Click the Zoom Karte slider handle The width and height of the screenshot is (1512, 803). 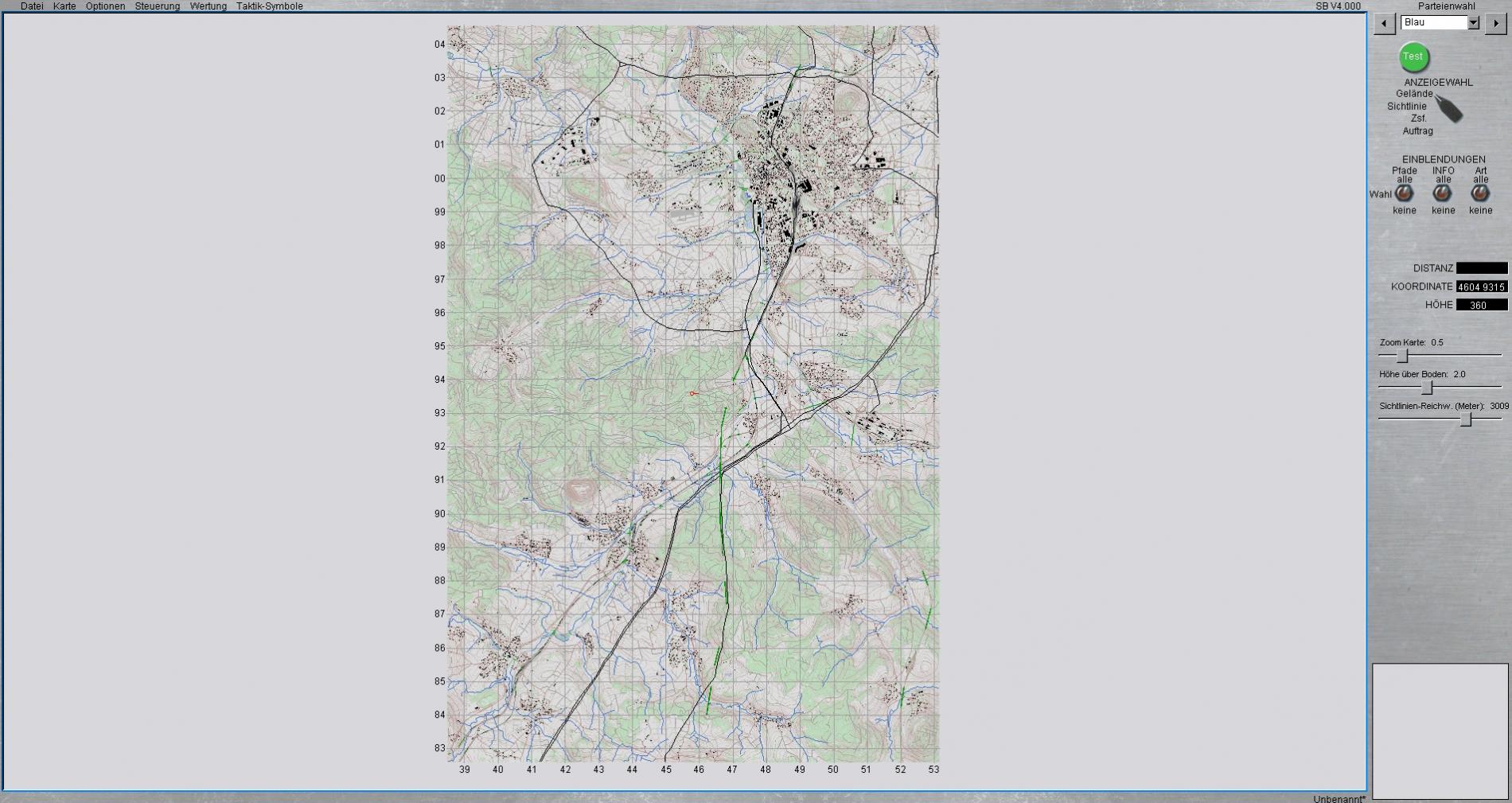pos(1402,356)
